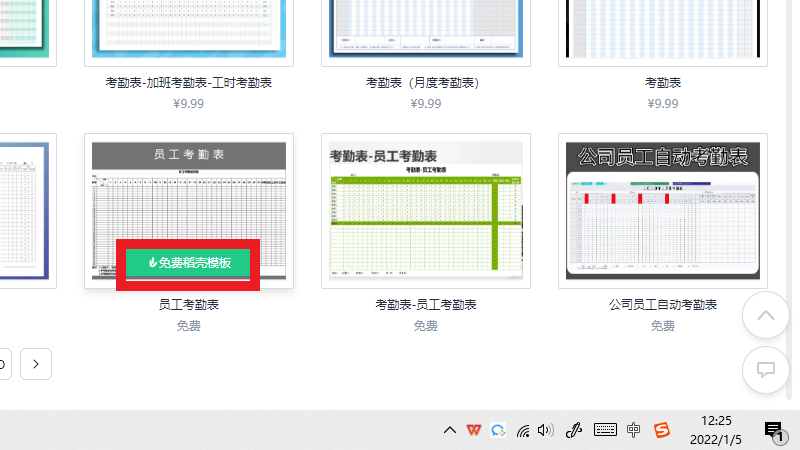The width and height of the screenshot is (800, 450).
Task: Open the taskbar clock and date
Action: (x=716, y=430)
